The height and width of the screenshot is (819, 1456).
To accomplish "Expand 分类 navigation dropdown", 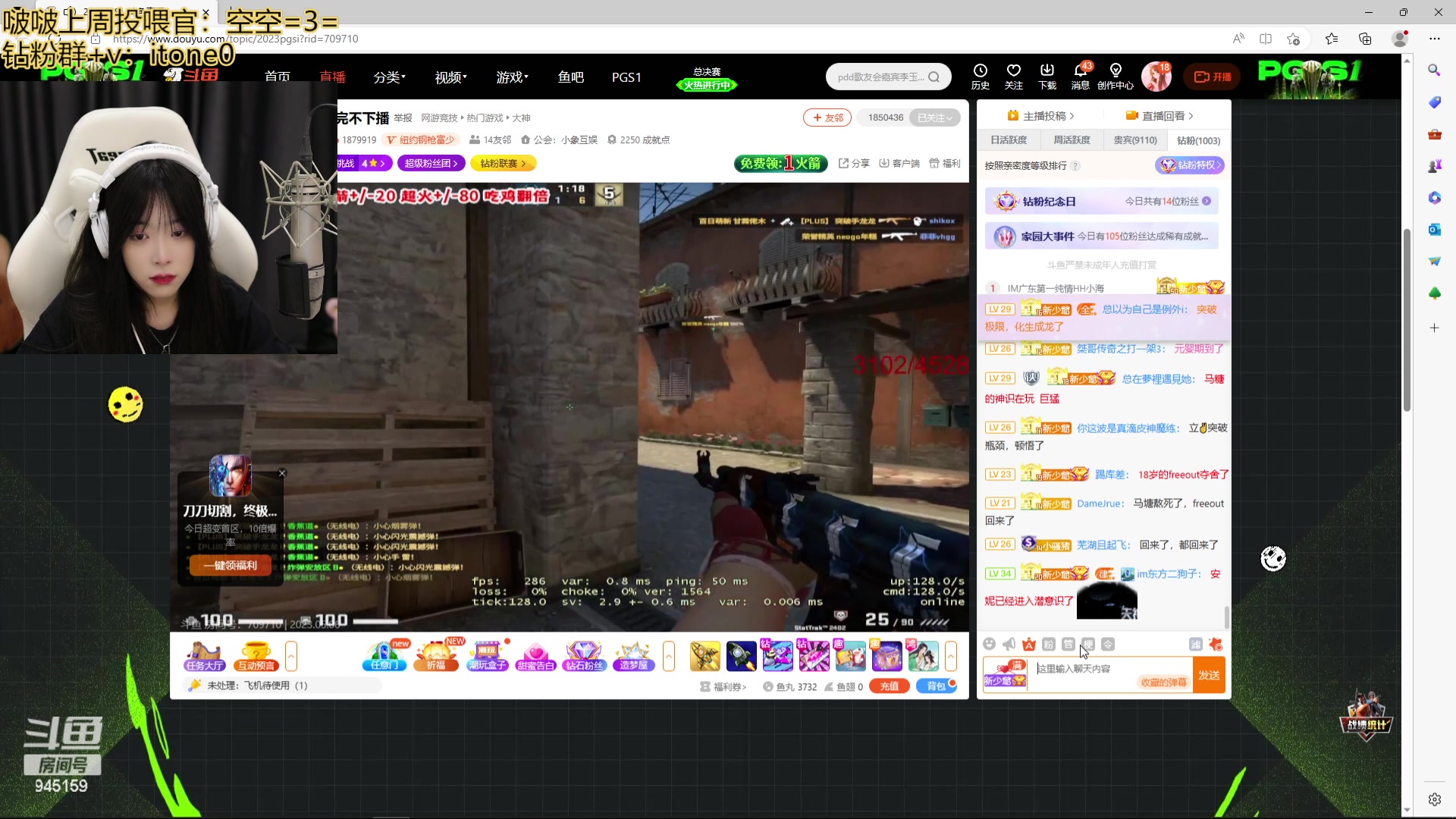I will click(x=389, y=77).
